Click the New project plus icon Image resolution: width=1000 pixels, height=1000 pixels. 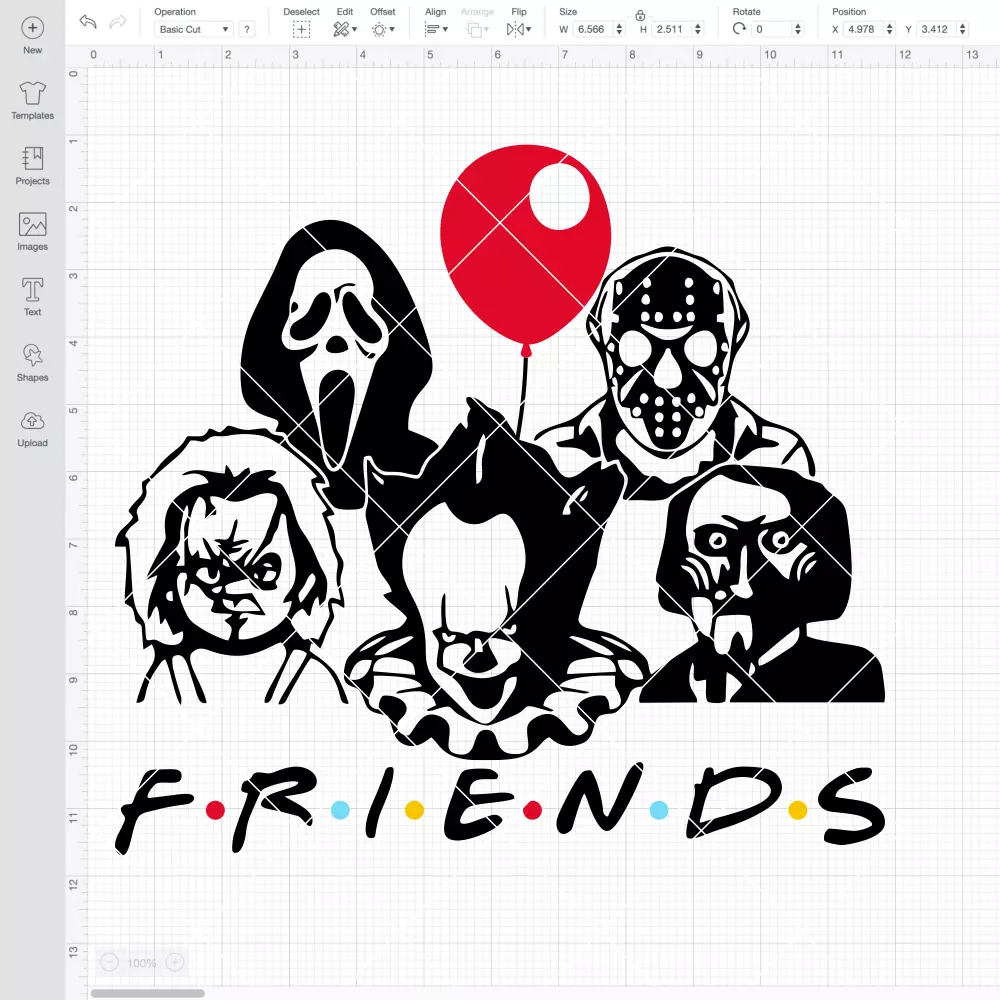(x=33, y=28)
